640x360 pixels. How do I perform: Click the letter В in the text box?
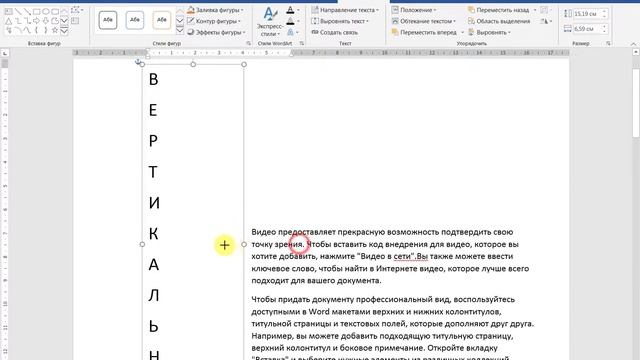coord(153,79)
